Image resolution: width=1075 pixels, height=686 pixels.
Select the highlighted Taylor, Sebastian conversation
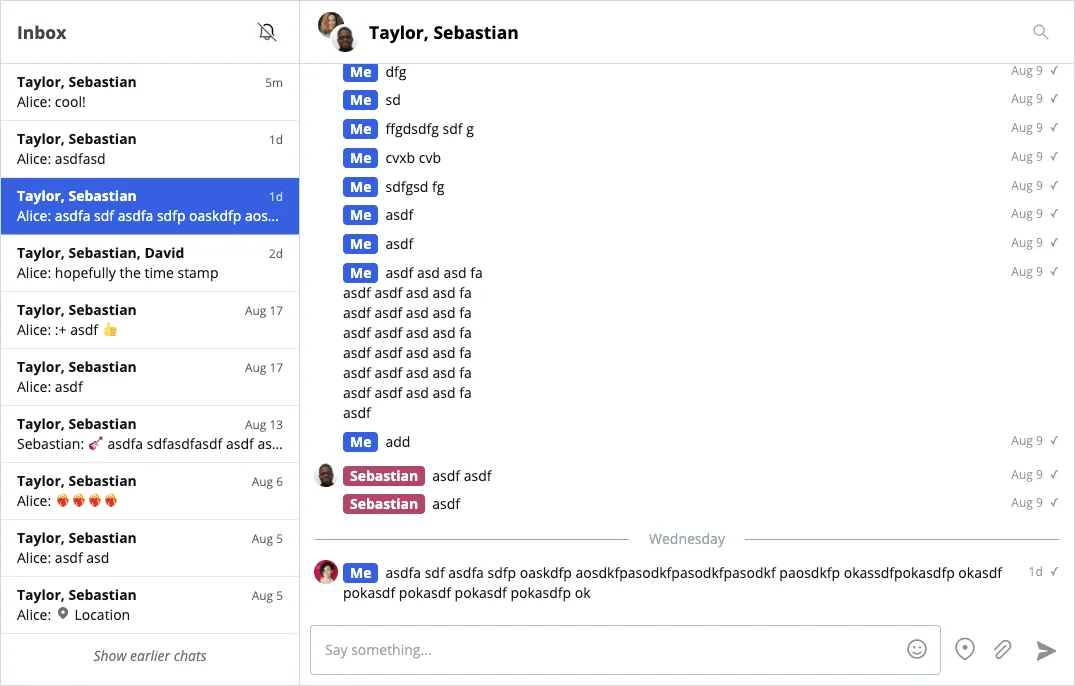pyautogui.click(x=150, y=205)
